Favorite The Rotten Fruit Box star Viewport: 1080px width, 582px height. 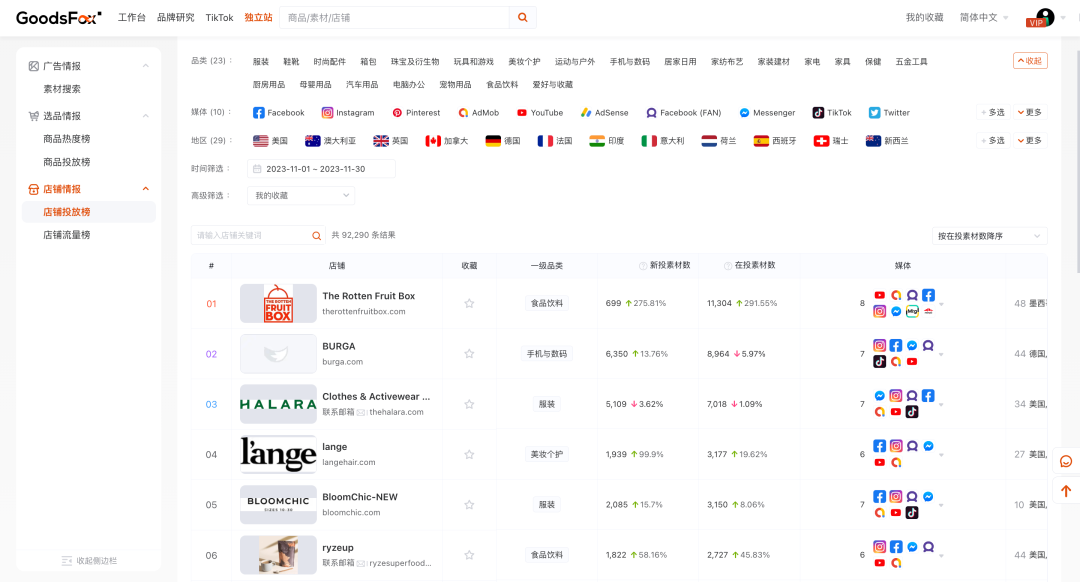click(x=469, y=303)
